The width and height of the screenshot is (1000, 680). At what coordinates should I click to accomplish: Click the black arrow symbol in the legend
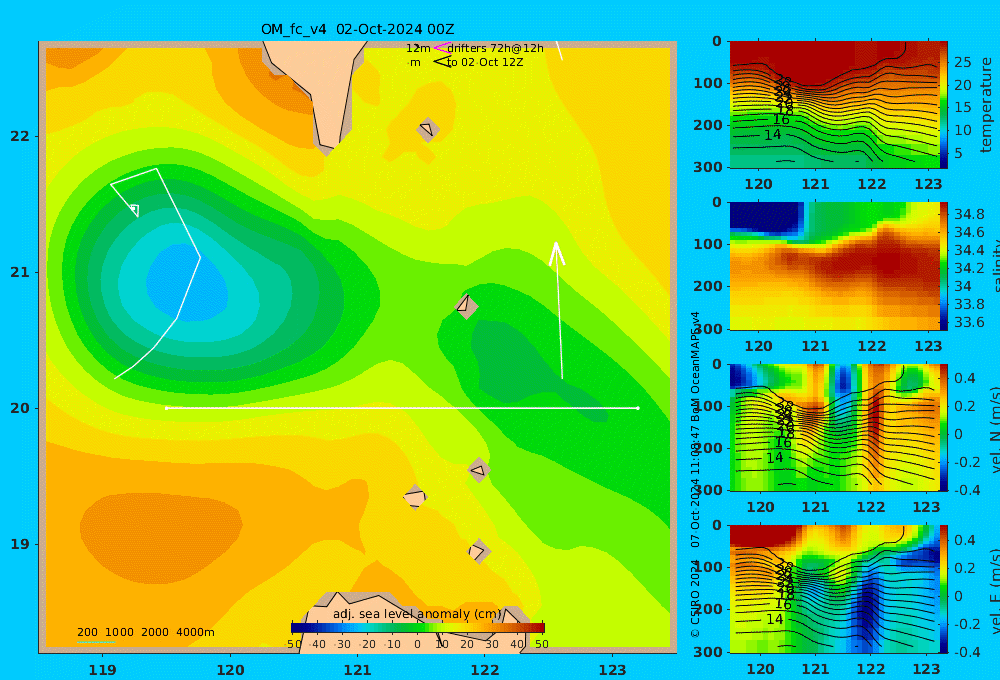(x=442, y=61)
